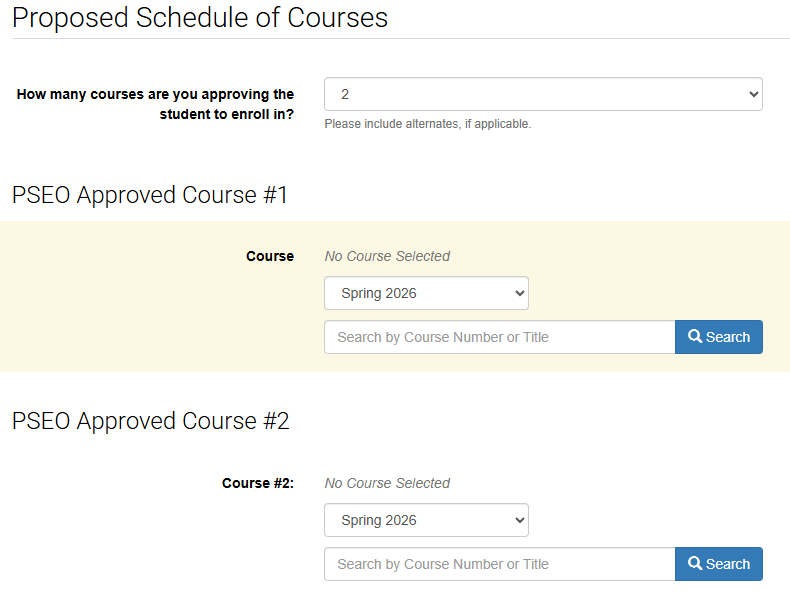Focus the Course #2 search text field
790x602 pixels.
click(x=499, y=564)
